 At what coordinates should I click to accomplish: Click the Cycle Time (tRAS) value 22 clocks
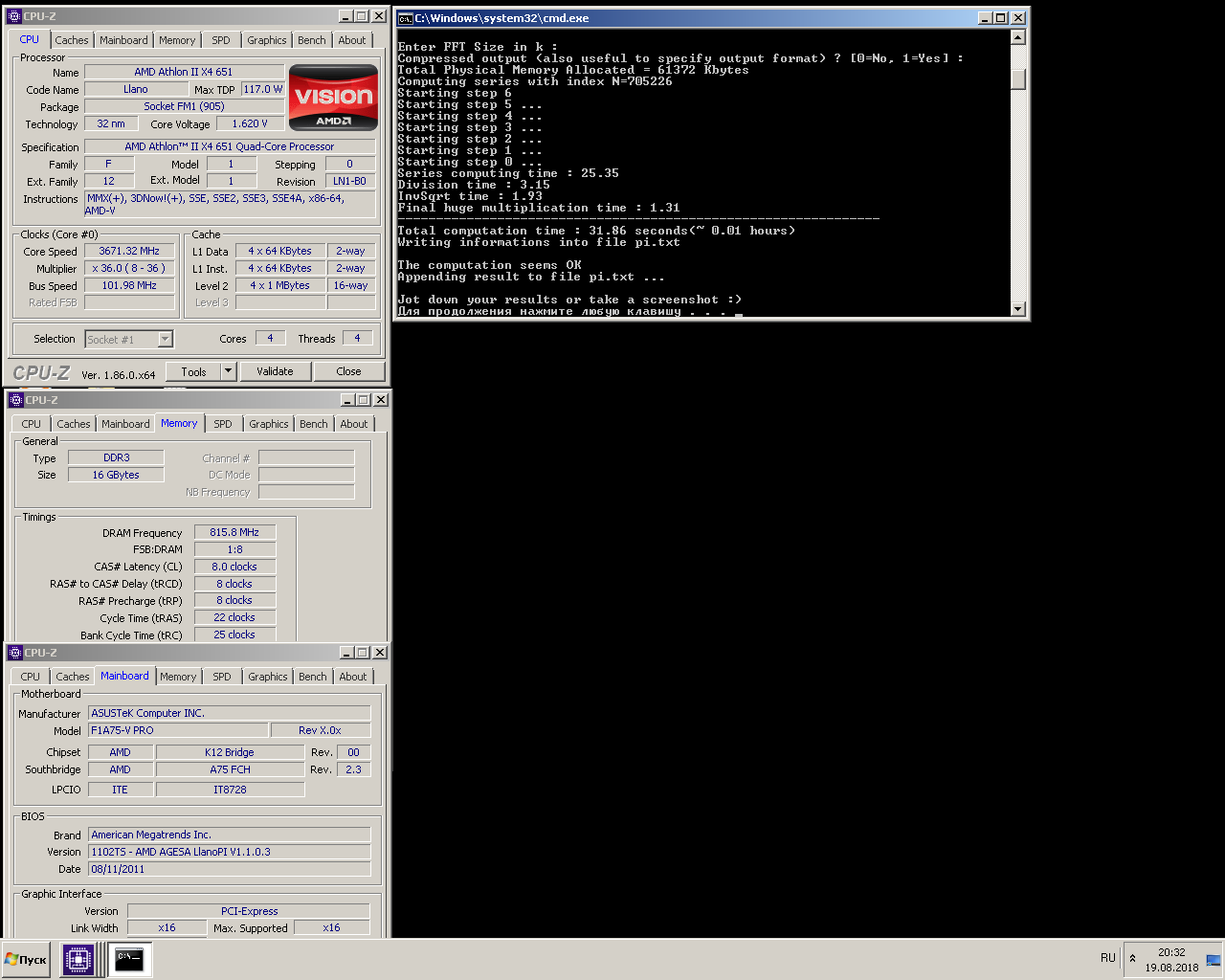point(234,617)
